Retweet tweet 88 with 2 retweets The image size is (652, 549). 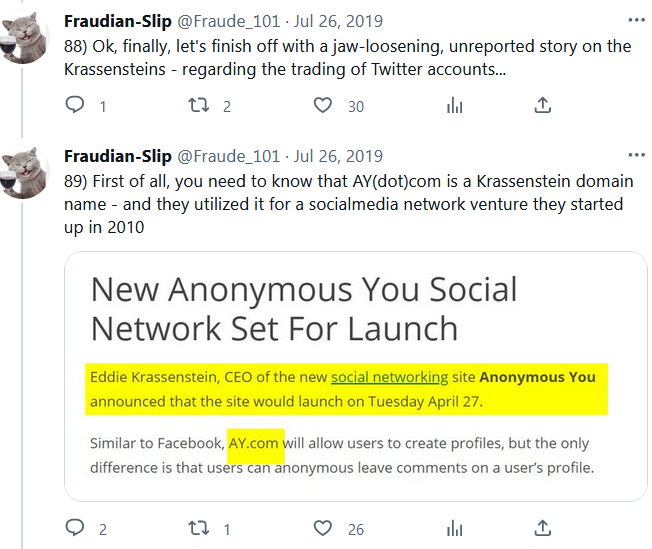(199, 105)
